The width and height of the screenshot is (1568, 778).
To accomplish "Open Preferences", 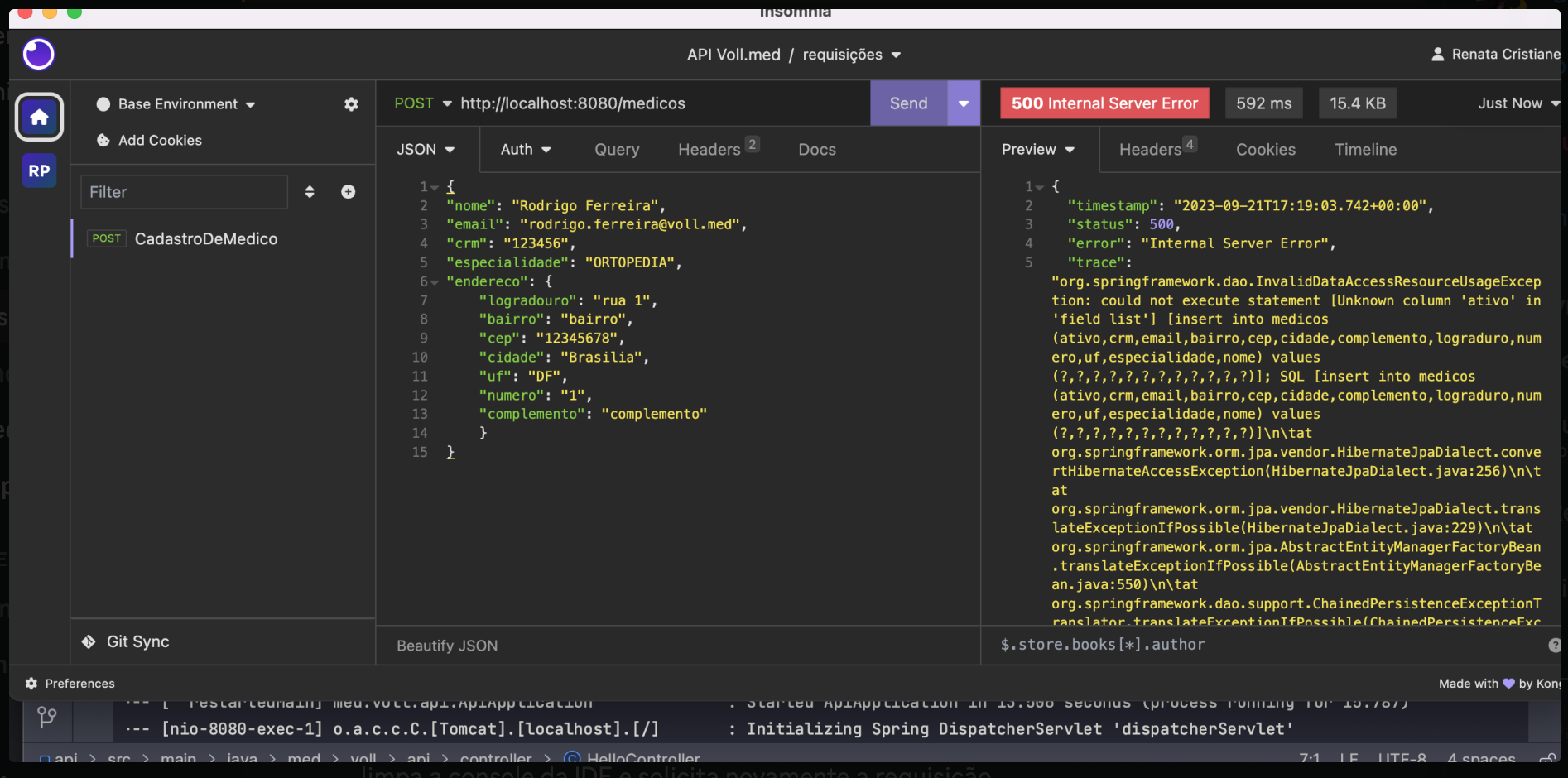I will point(70,684).
